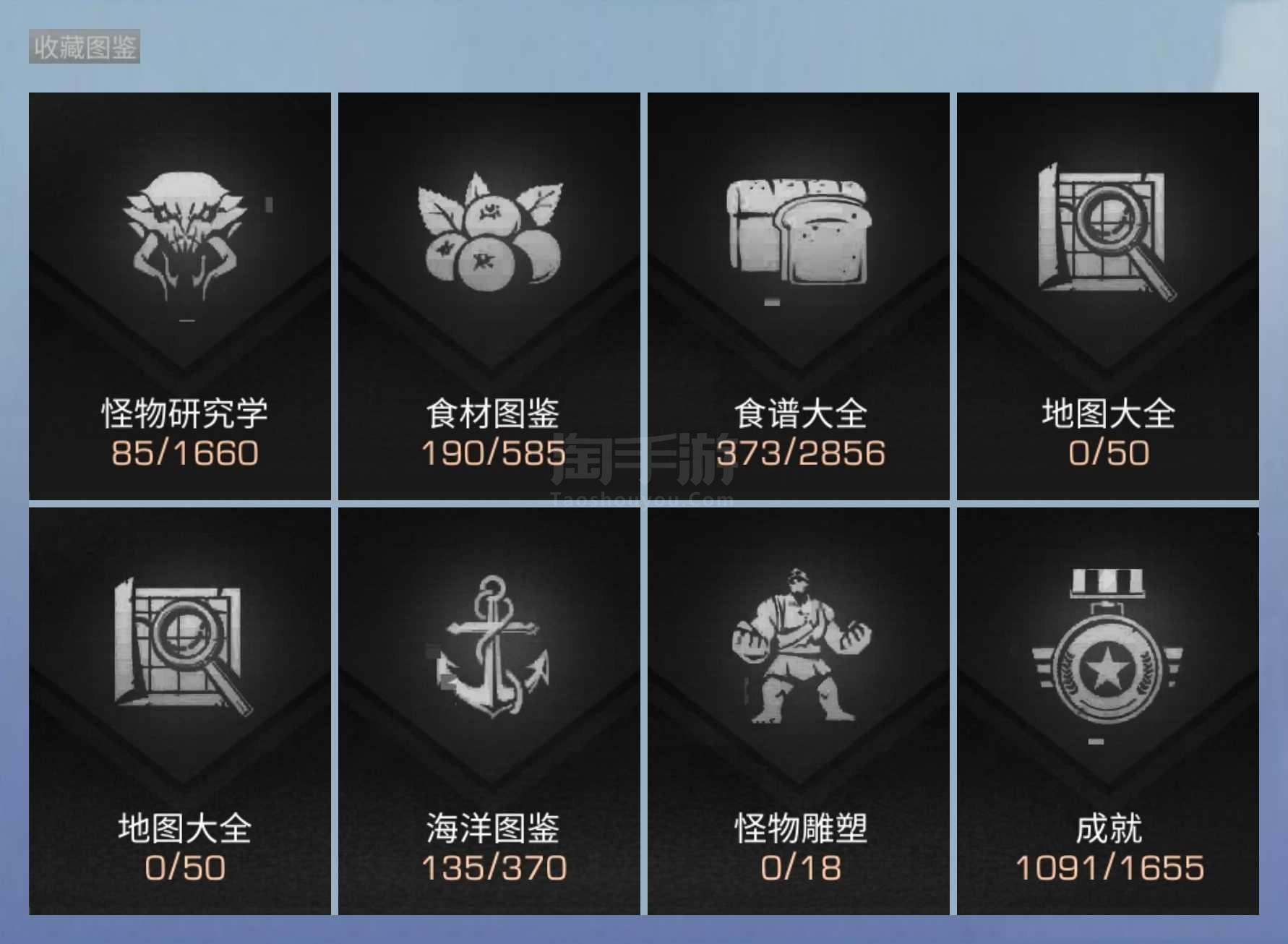Select the star medal icon for 成就

[1107, 646]
